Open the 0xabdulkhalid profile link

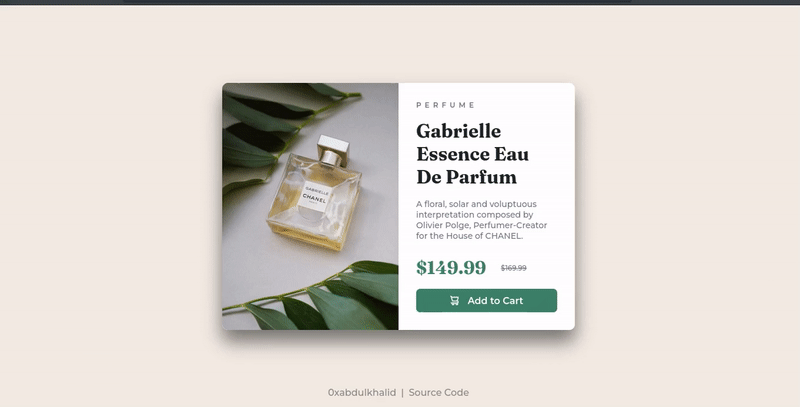pyautogui.click(x=362, y=393)
